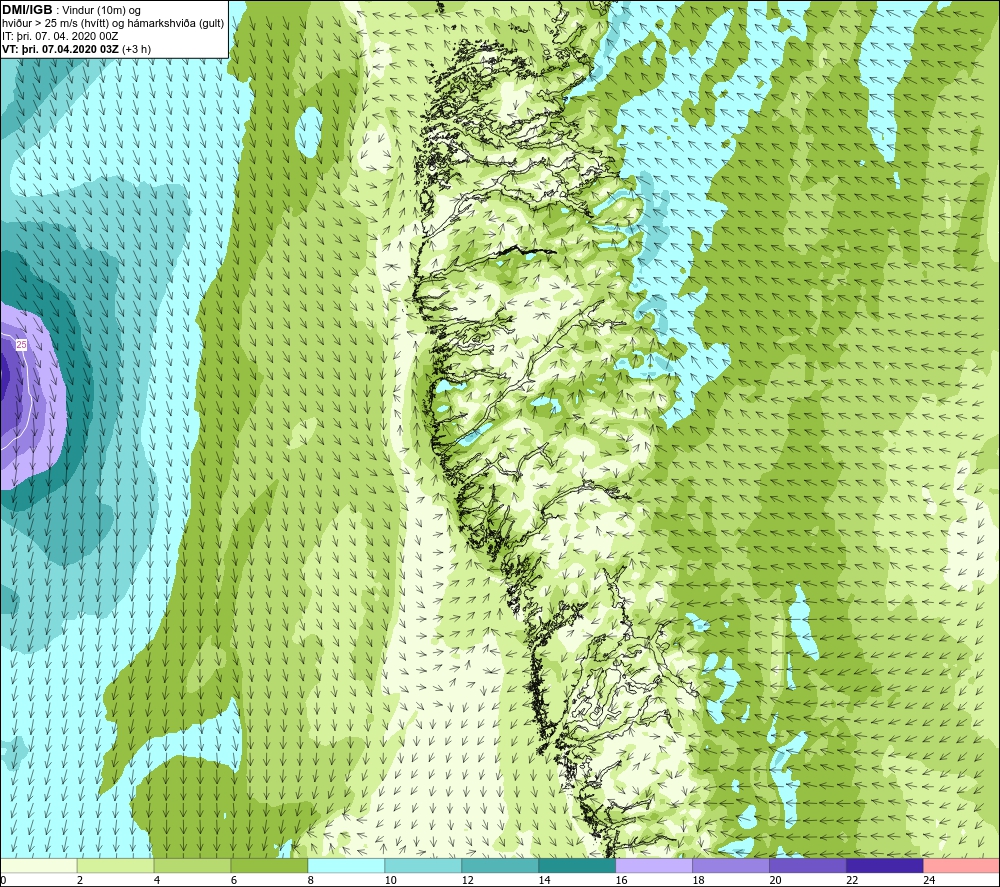Click the olive green 6–8 m/s legend swatch
This screenshot has width=1000, height=887.
(270, 866)
